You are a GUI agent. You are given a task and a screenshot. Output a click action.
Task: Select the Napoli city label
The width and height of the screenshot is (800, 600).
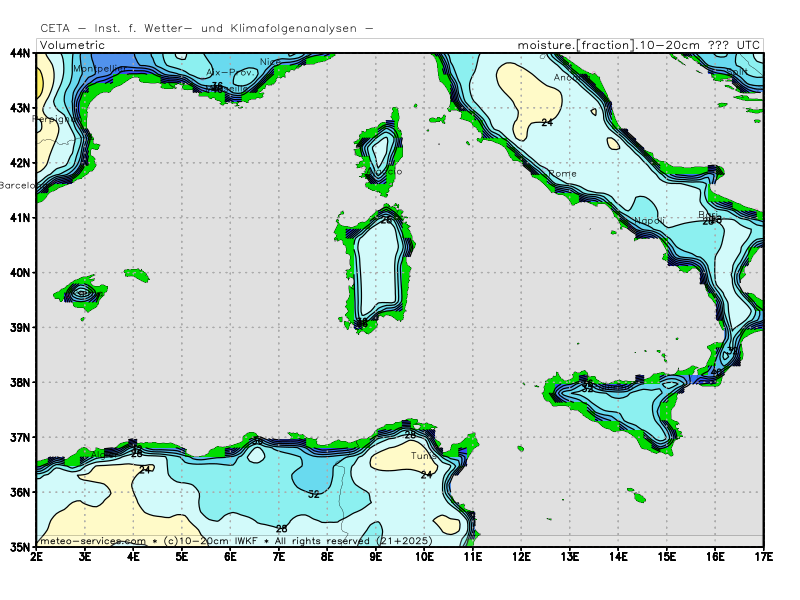click(649, 221)
